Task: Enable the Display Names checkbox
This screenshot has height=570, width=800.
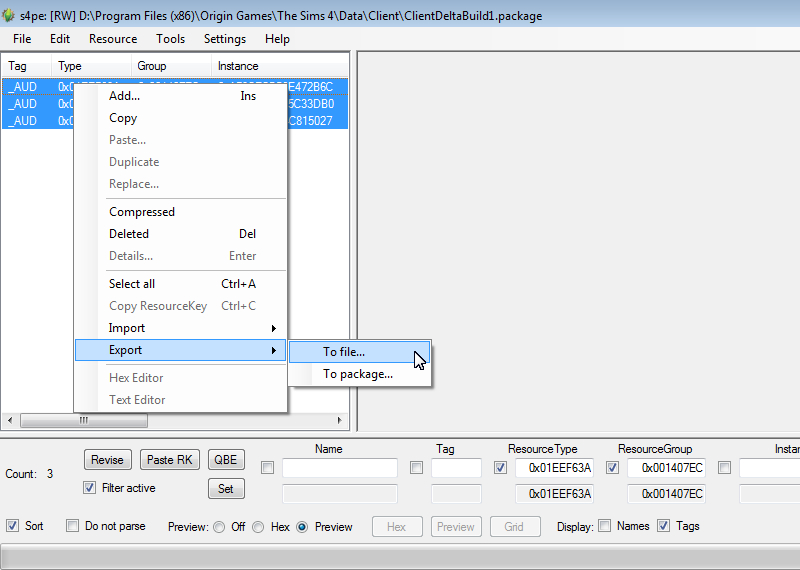Action: click(x=604, y=526)
